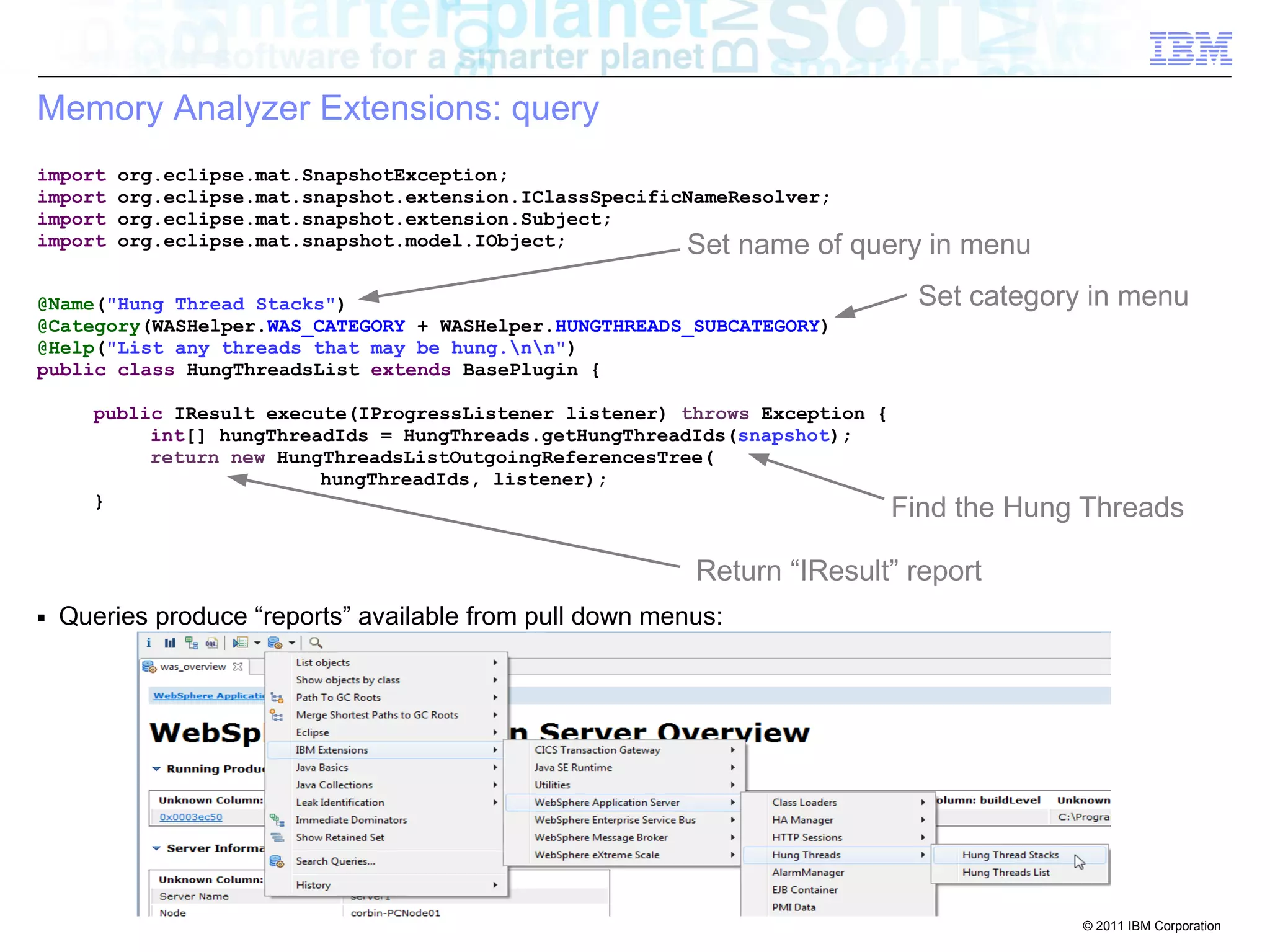
Task: Click the Path To GC Roots icon
Action: click(x=277, y=698)
